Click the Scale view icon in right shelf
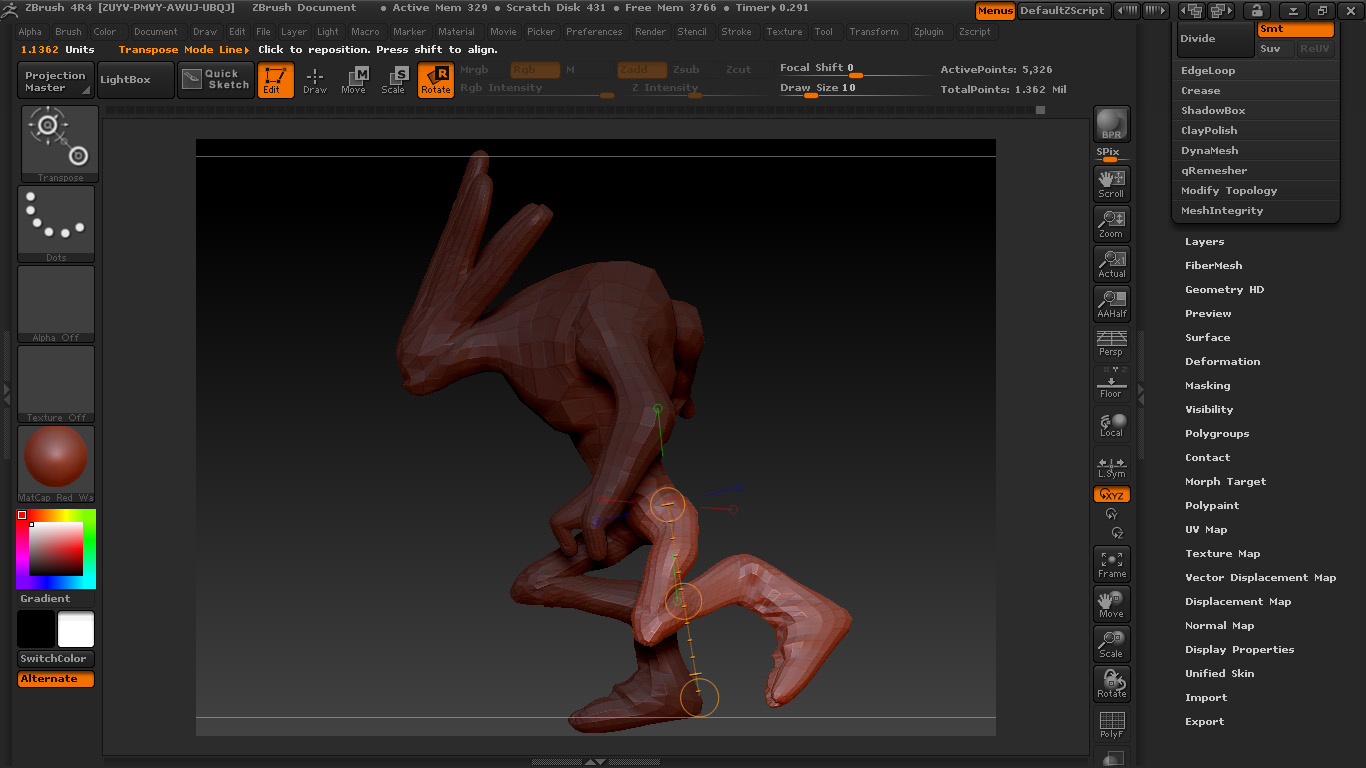 [1111, 644]
